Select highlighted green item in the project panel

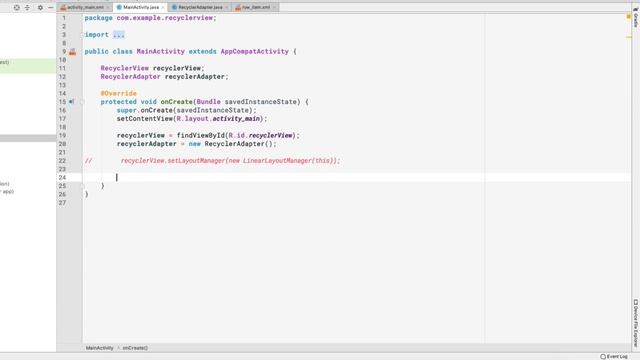[x=28, y=66]
